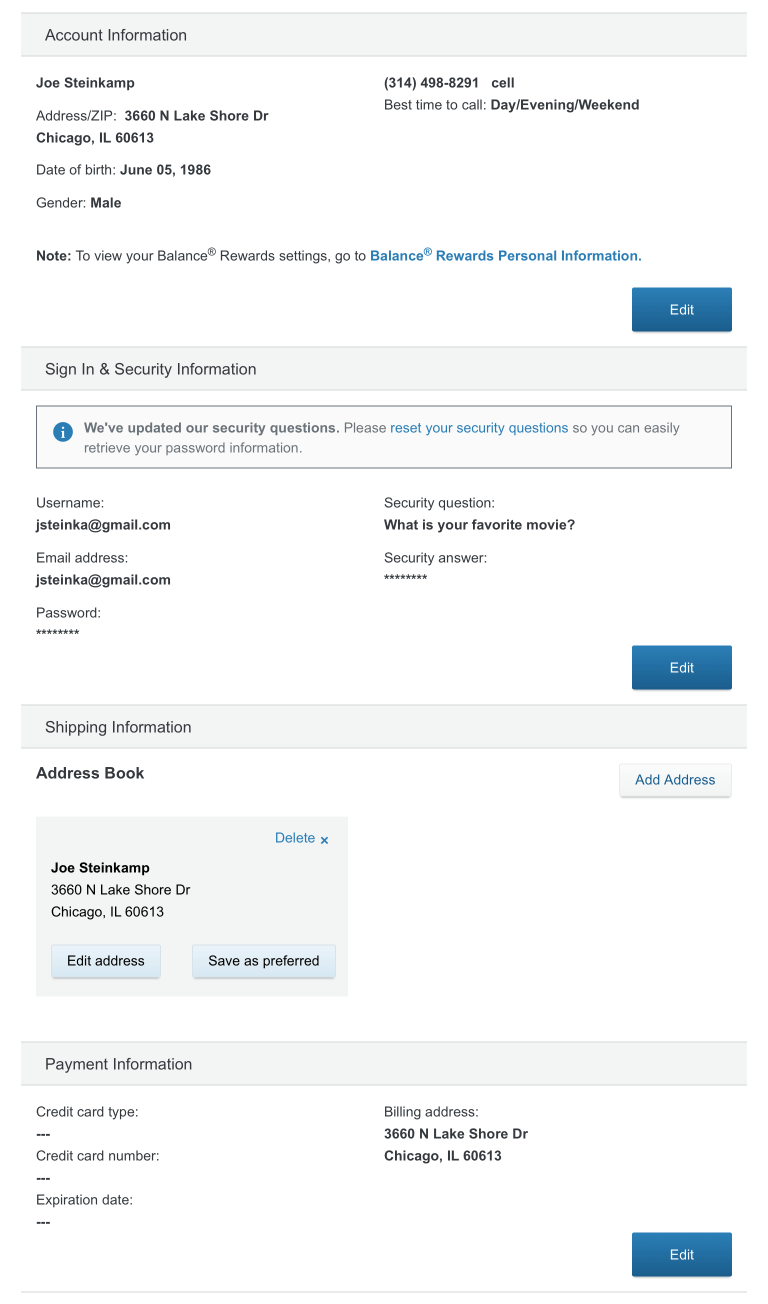Click the favorite movie security question text
768x1304 pixels.
[x=479, y=525]
